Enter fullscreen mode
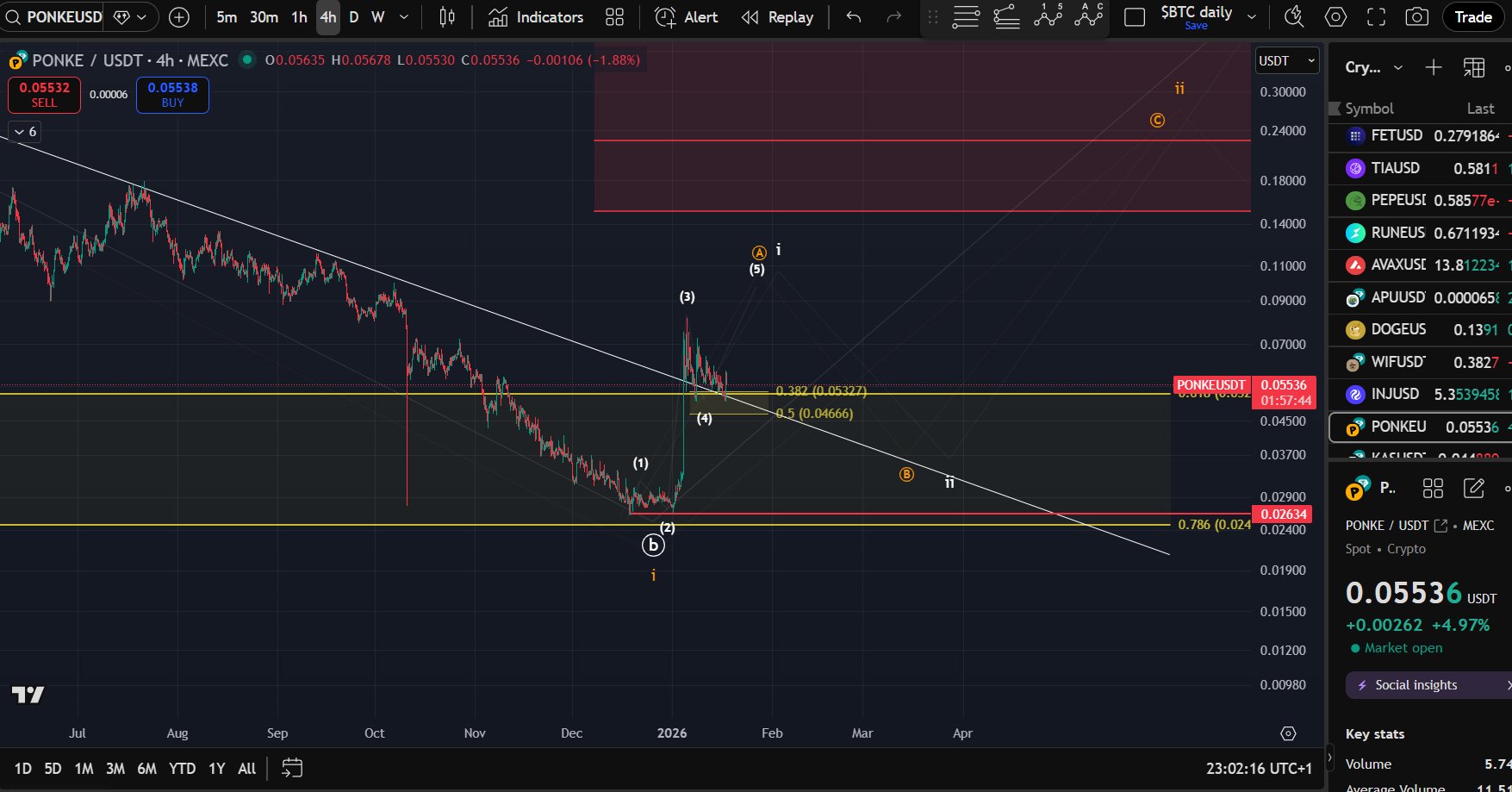1512x792 pixels. tap(1377, 17)
